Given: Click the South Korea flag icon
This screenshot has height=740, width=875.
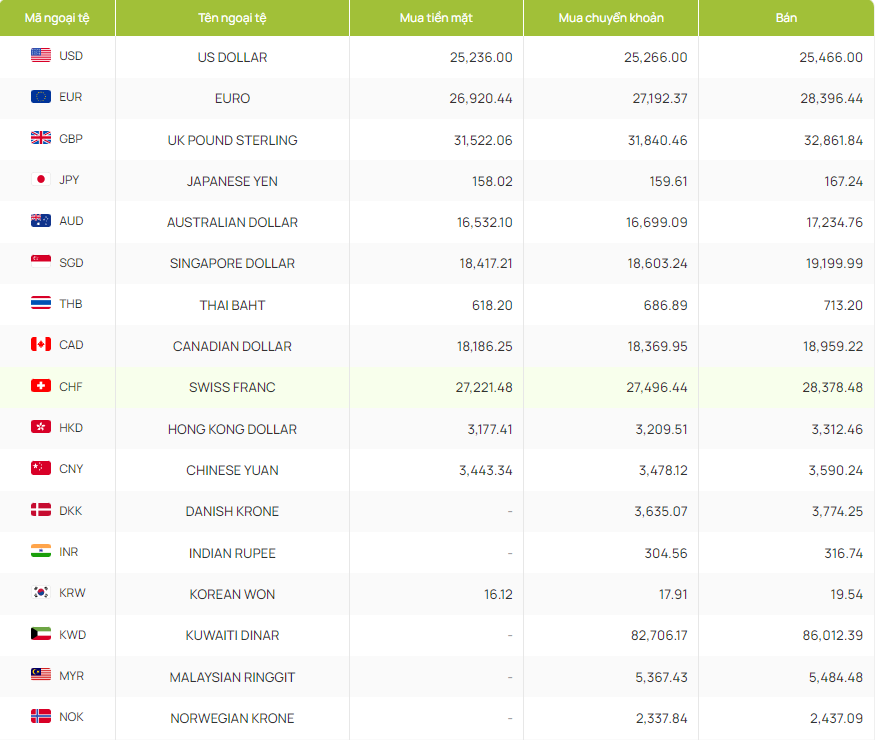Looking at the screenshot, I should point(41,593).
